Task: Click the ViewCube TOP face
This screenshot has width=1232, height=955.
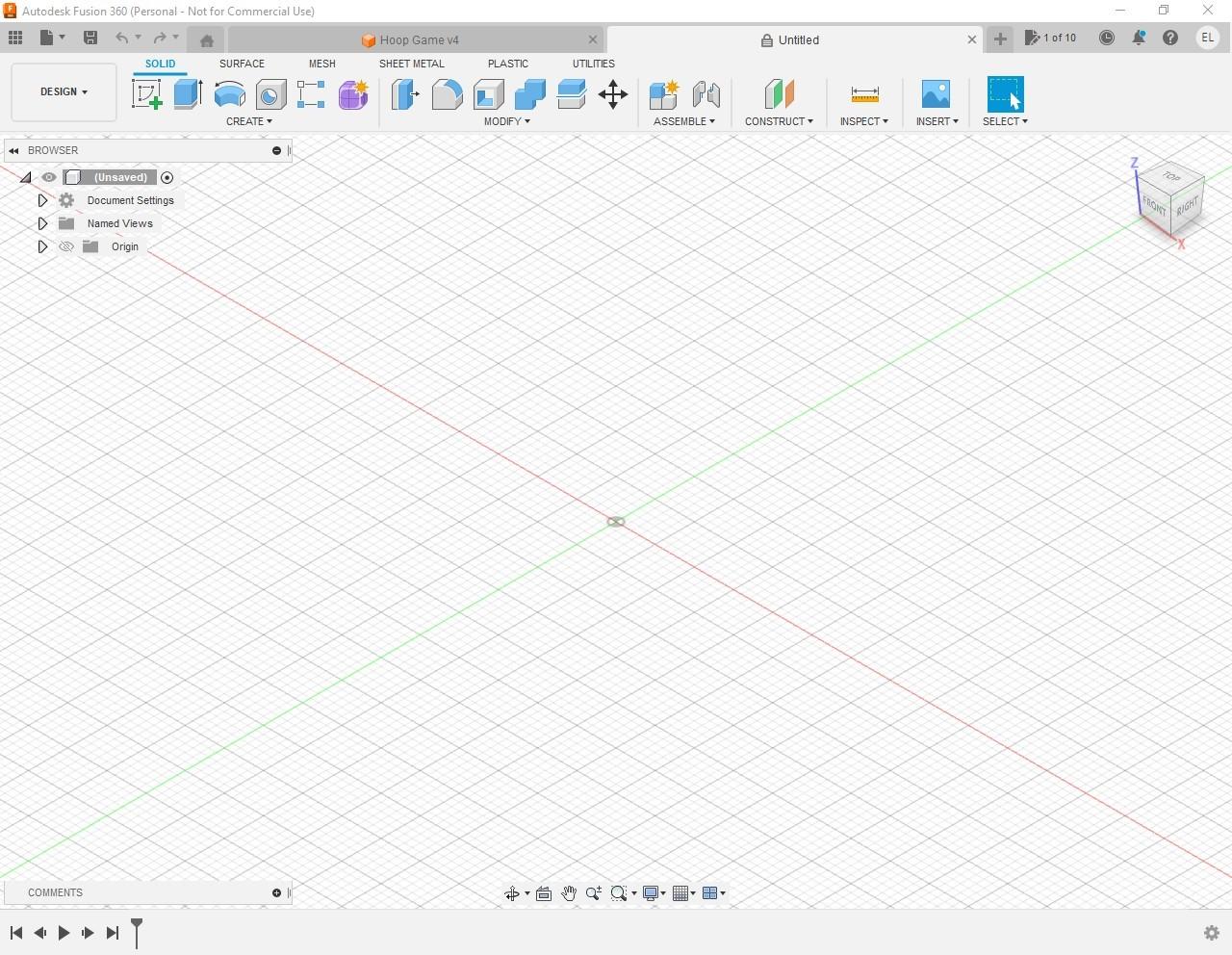Action: (1171, 177)
